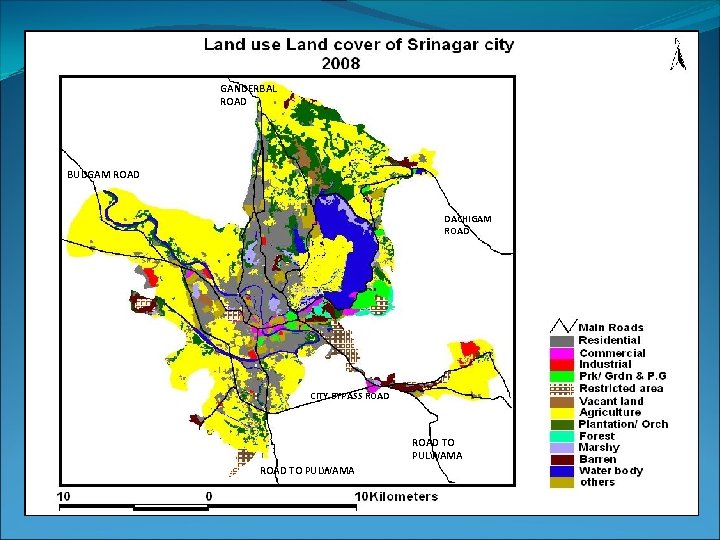
Task: Select the teal Forest legend swatch
Action: click(x=562, y=436)
